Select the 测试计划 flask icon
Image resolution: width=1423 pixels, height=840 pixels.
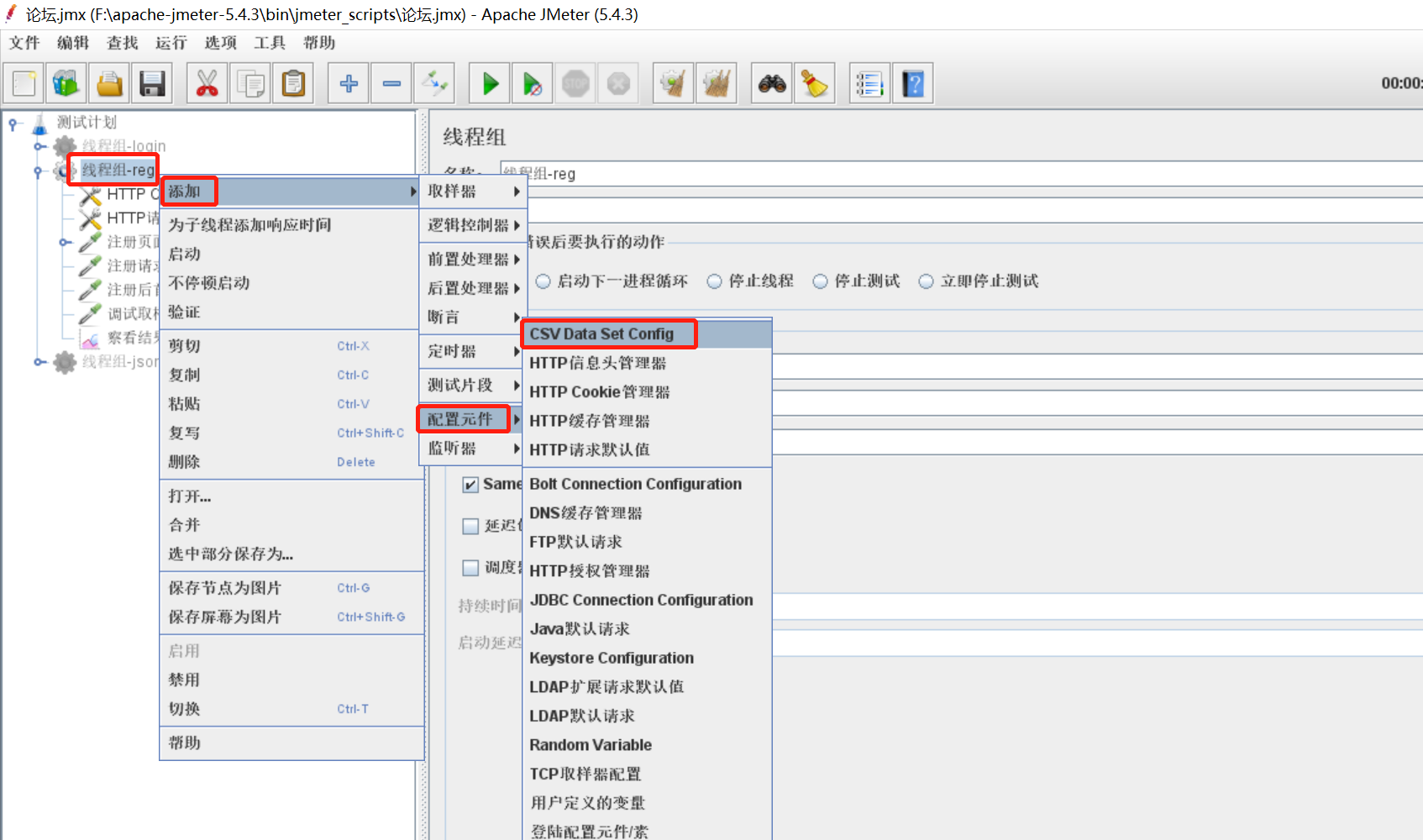click(39, 123)
